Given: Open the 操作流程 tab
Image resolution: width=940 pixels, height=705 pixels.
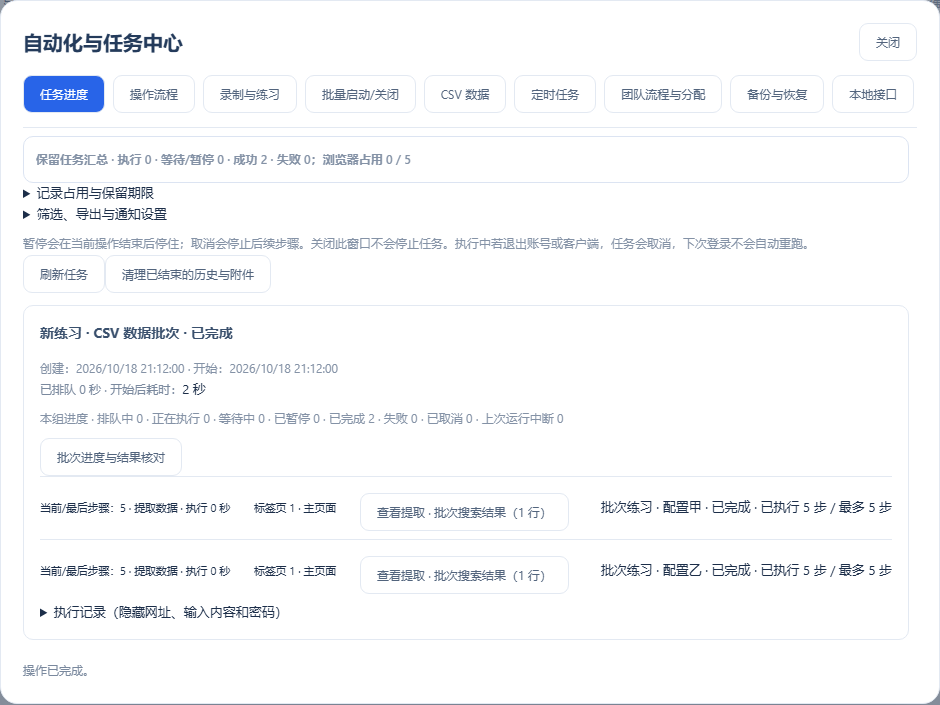Looking at the screenshot, I should pyautogui.click(x=153, y=94).
